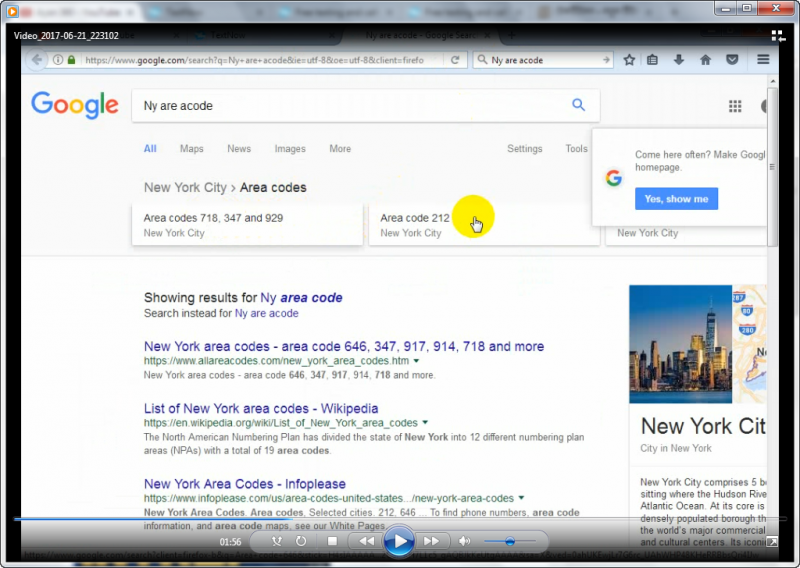Go back with the browser back arrow
Viewport: 800px width, 568px height.
(36, 60)
